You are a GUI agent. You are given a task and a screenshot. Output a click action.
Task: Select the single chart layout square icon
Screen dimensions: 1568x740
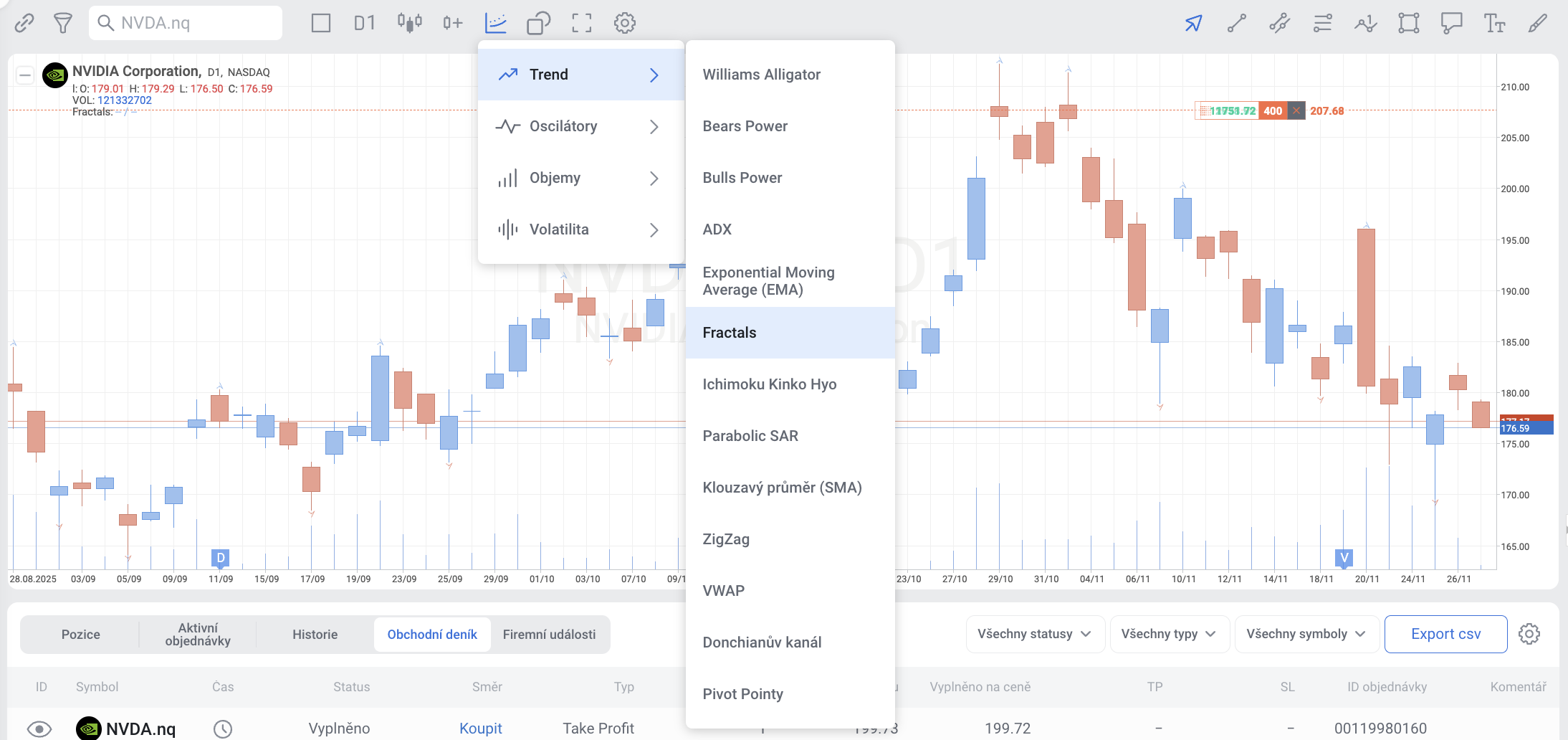point(321,23)
